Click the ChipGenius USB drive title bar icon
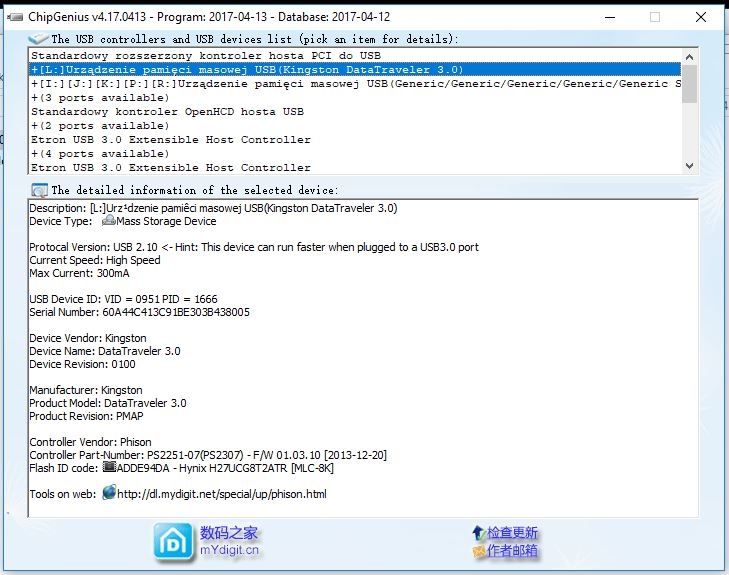This screenshot has width=729, height=575. tap(15, 17)
